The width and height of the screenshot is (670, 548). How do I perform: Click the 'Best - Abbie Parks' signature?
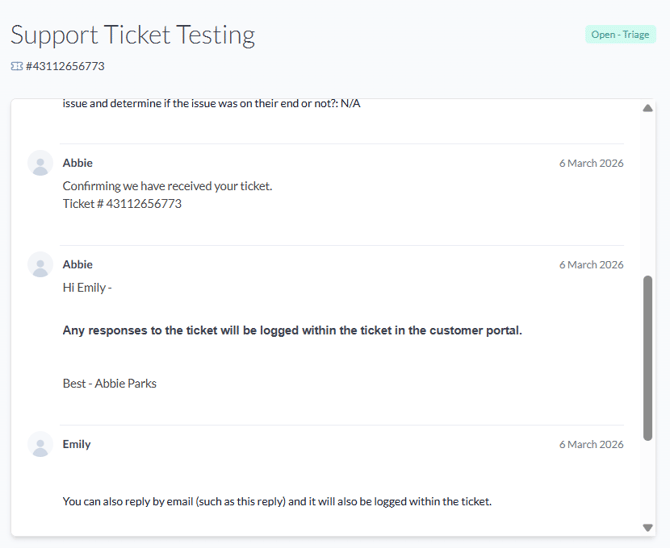110,383
